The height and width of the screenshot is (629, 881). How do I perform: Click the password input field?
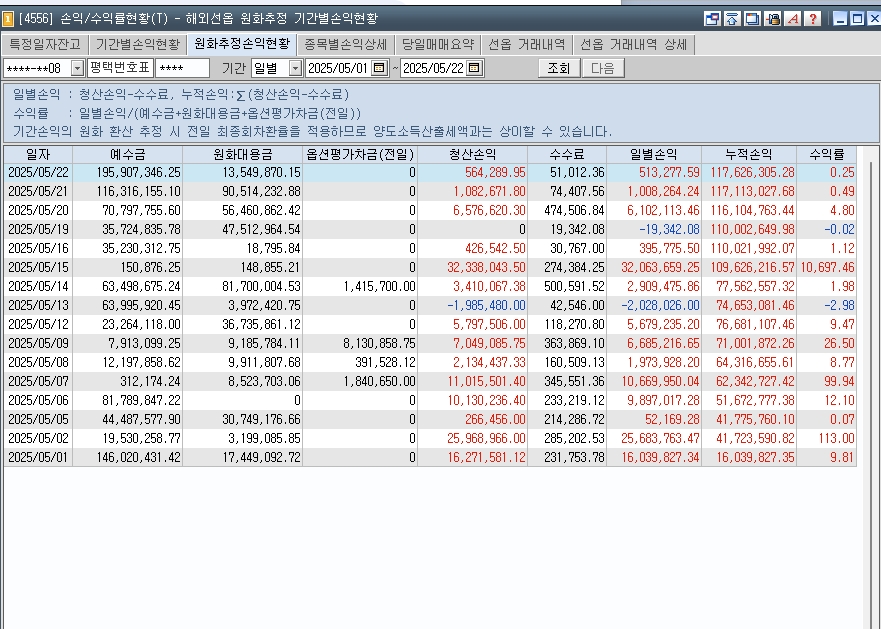[183, 68]
